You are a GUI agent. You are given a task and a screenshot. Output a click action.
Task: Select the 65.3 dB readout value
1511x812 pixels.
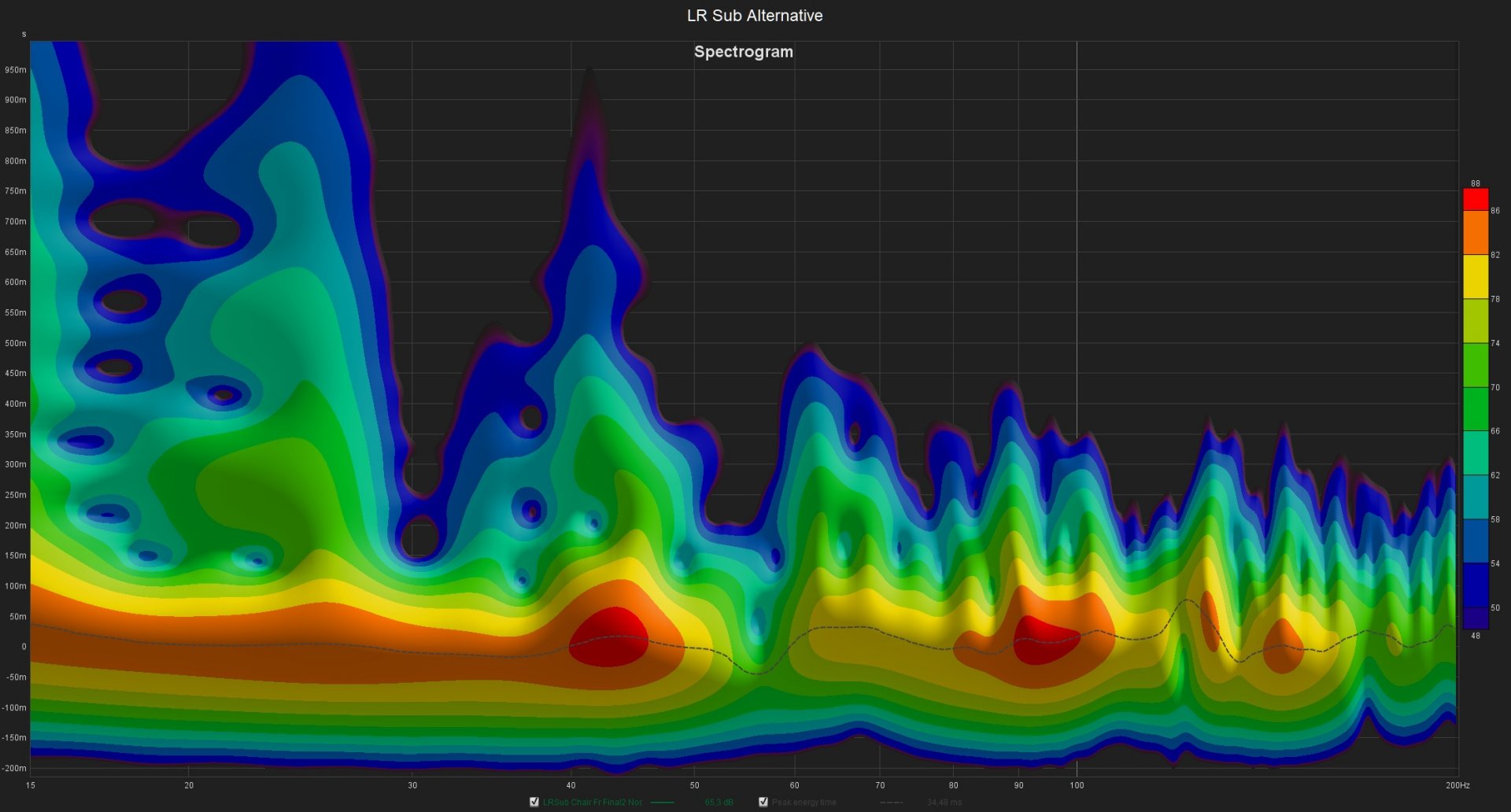click(x=719, y=803)
